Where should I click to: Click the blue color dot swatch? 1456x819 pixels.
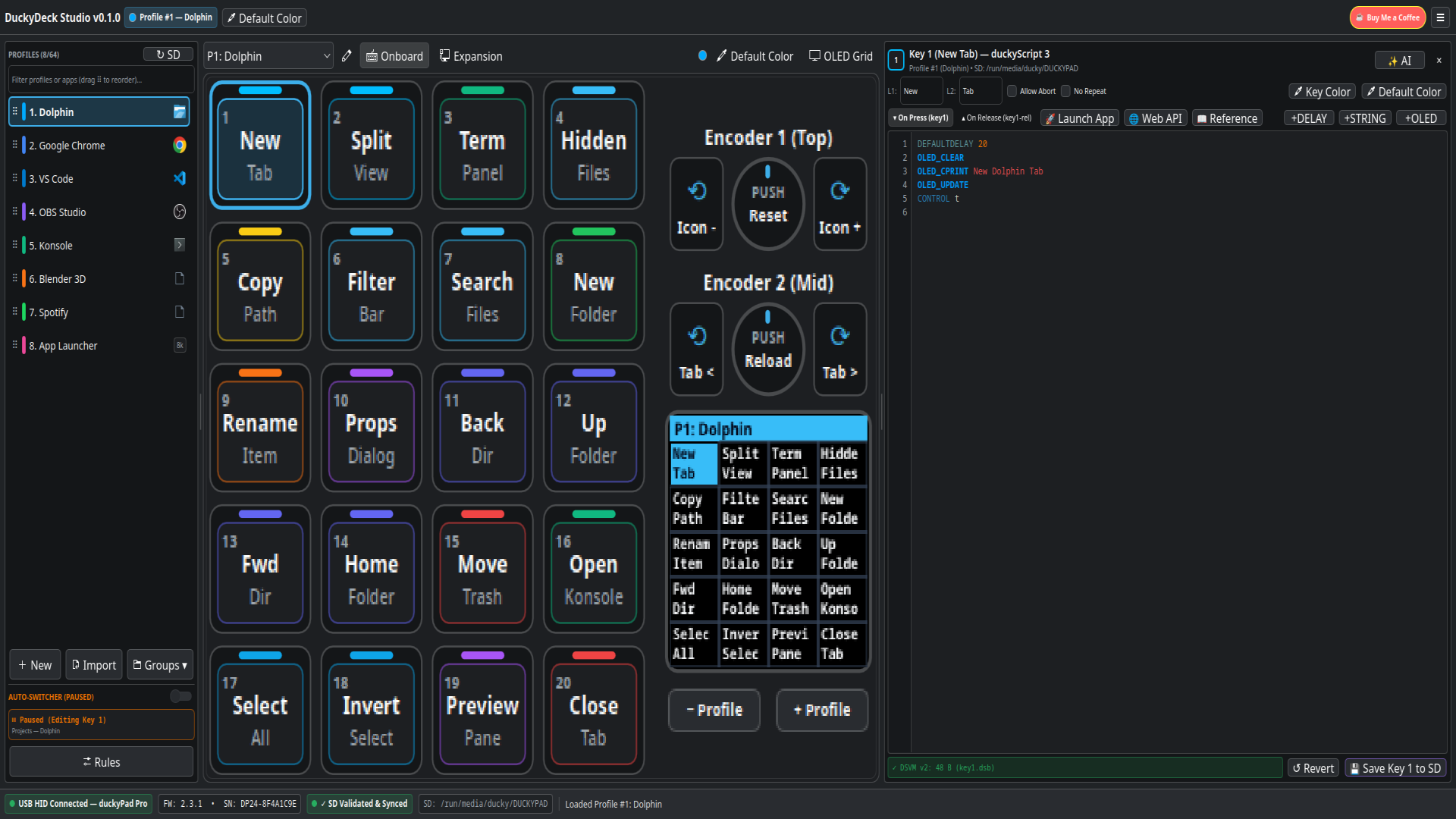point(702,55)
